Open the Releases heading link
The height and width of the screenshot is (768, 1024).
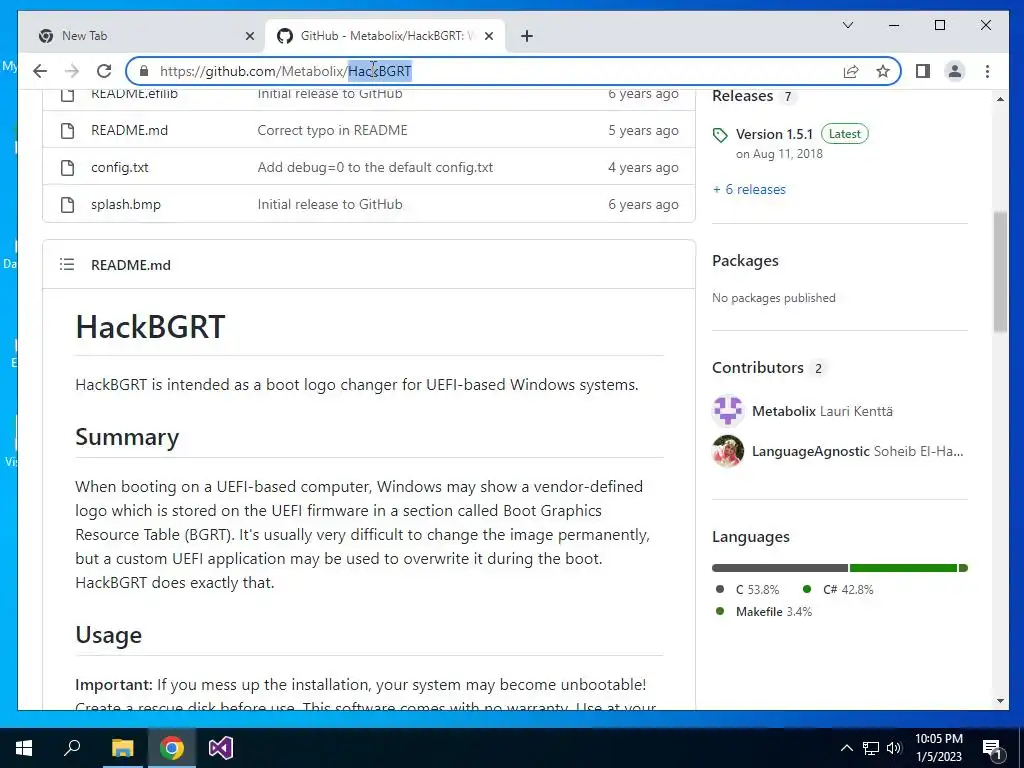pyautogui.click(x=743, y=96)
